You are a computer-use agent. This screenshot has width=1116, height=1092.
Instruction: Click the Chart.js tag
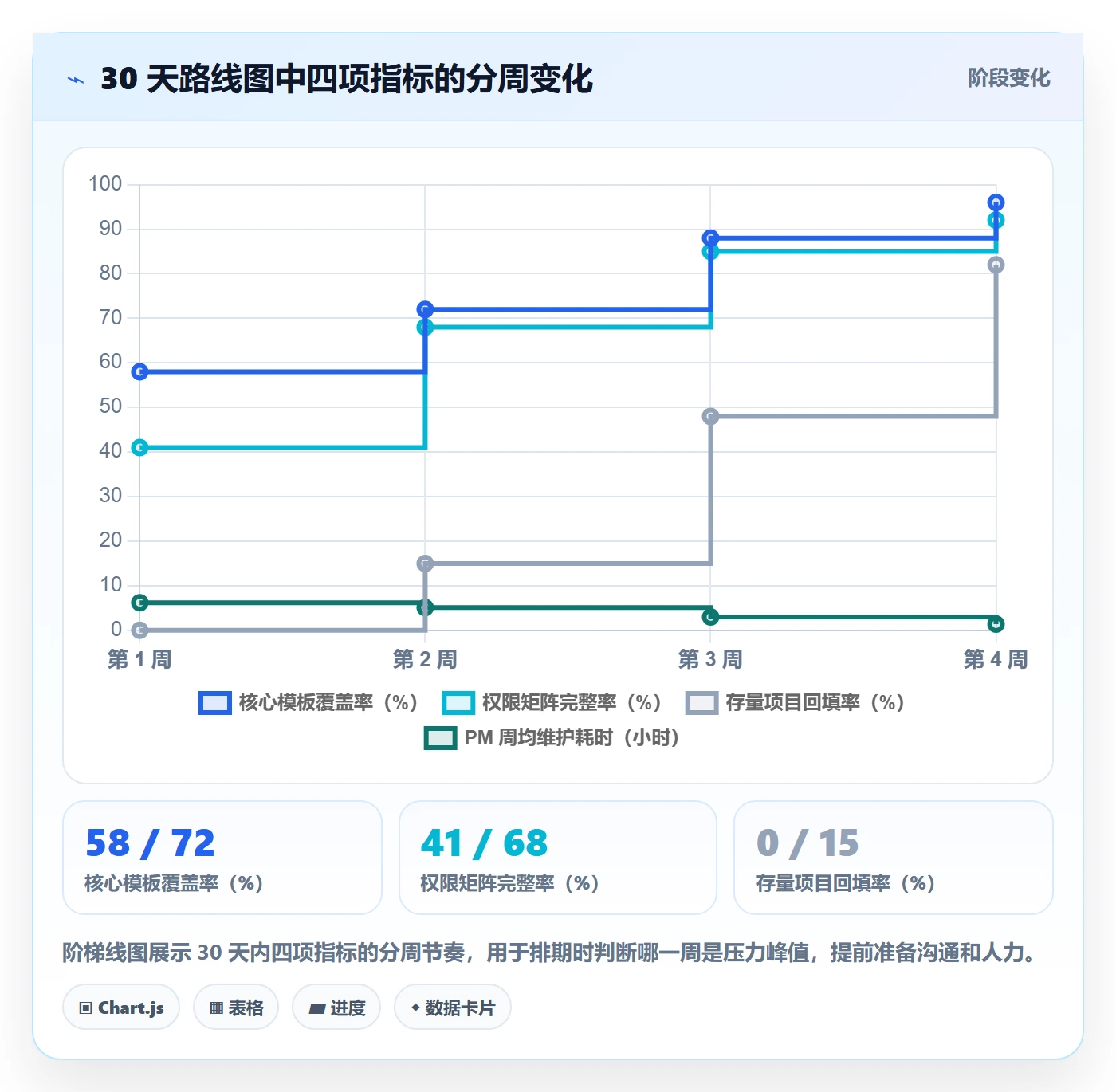(121, 1008)
